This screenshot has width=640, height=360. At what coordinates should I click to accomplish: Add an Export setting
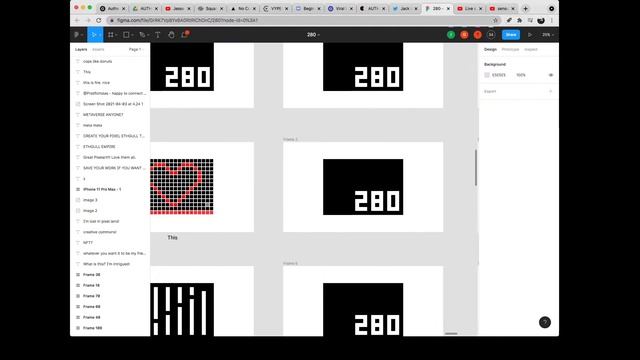[x=551, y=91]
